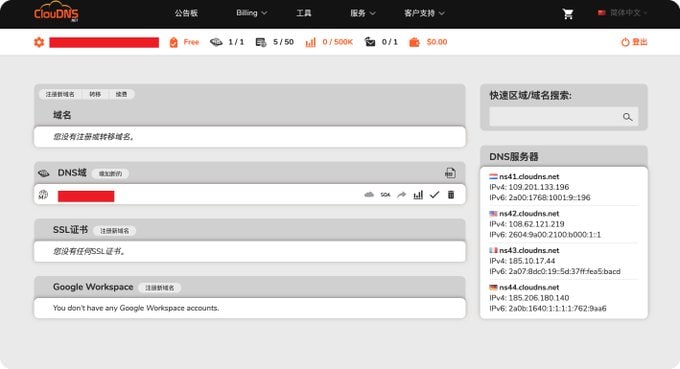Click the share arrow icon in the zone row
Image resolution: width=680 pixels, height=369 pixels.
point(402,195)
